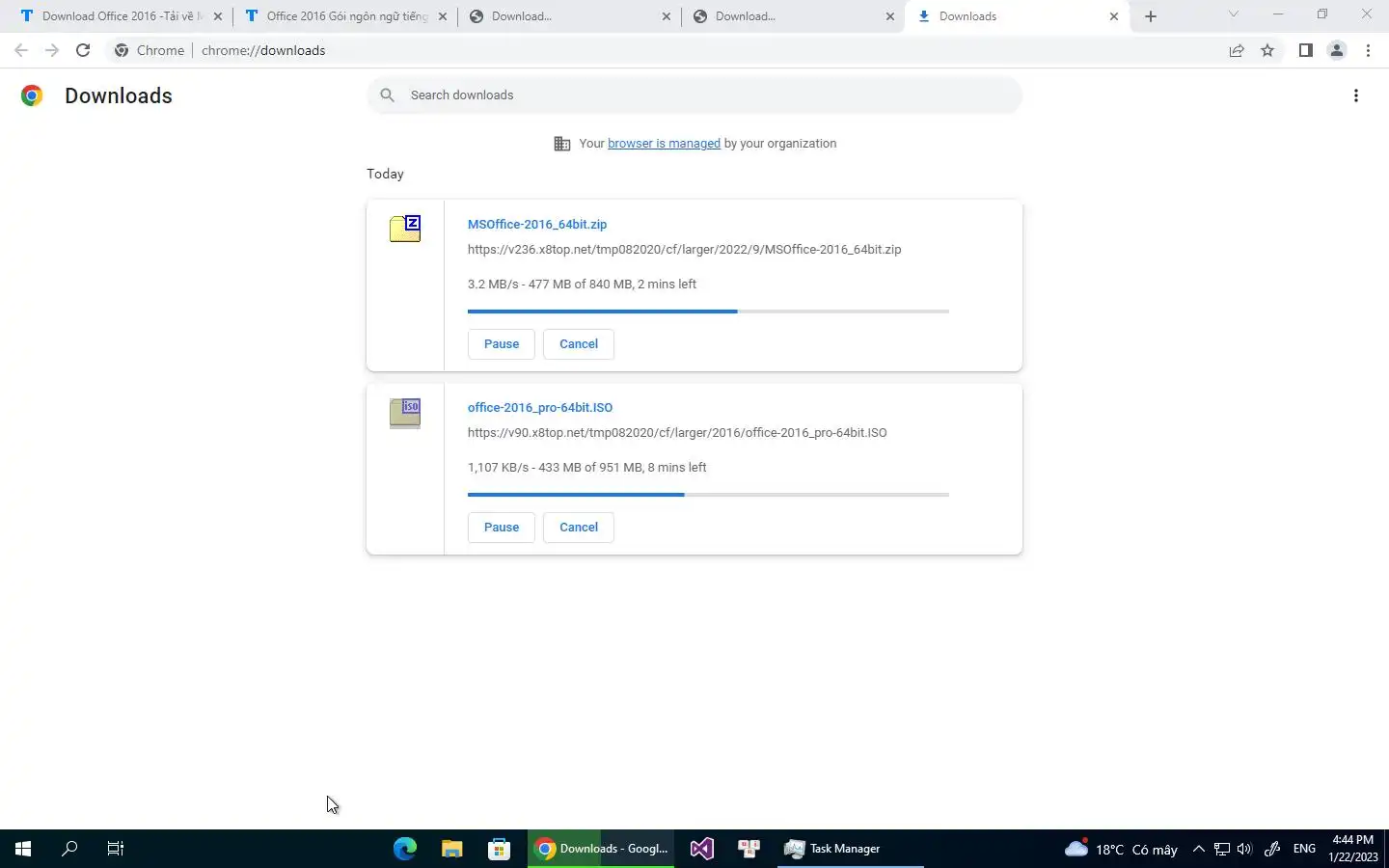The image size is (1389, 868).
Task: Switch to Download Office 2016 tab
Action: pyautogui.click(x=121, y=16)
